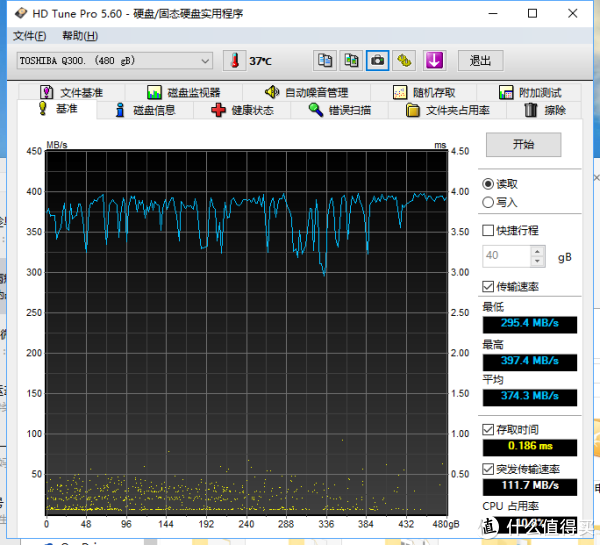Switch to the 文件夹占用率 tab

pos(448,110)
